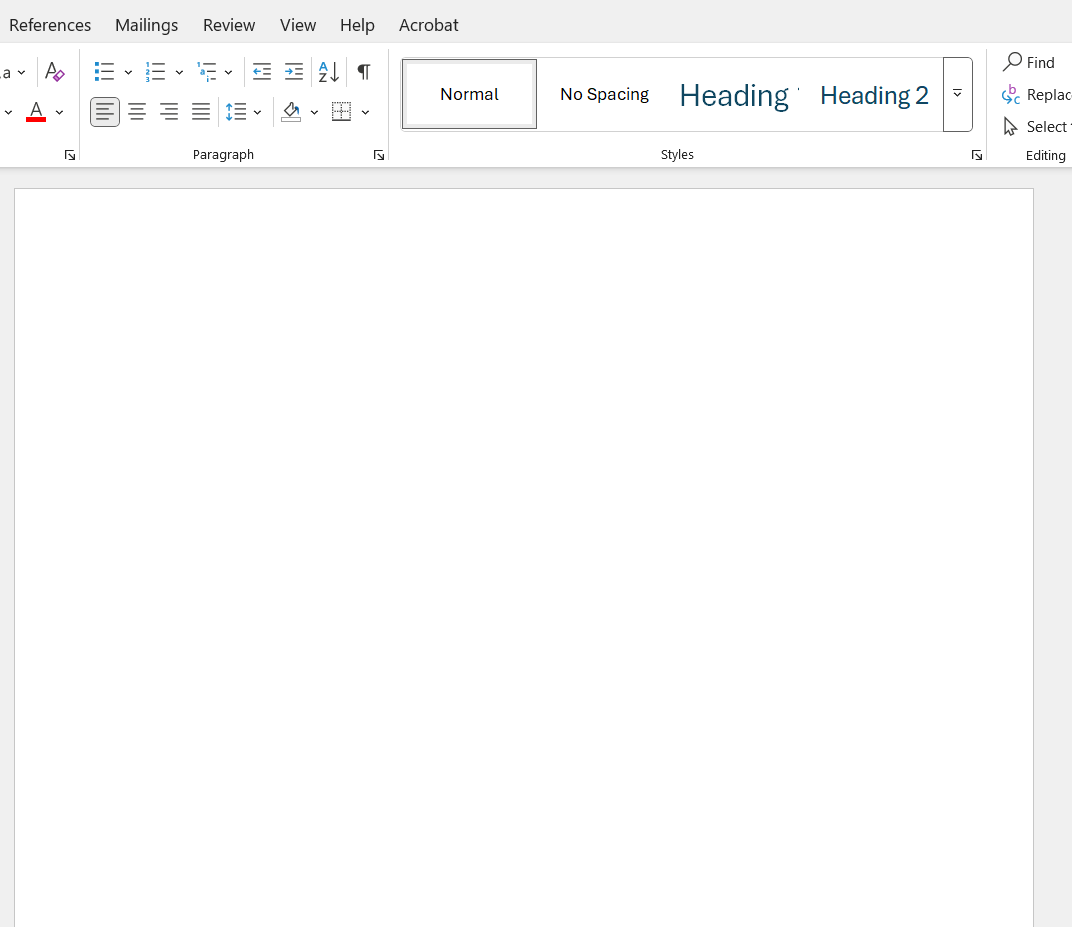Apply numbered list formatting
The height and width of the screenshot is (927, 1072).
pos(155,72)
